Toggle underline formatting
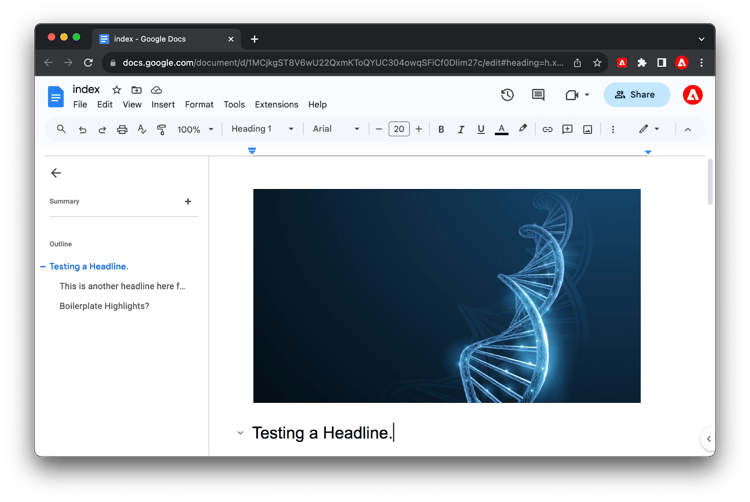The image size is (750, 502). (481, 129)
